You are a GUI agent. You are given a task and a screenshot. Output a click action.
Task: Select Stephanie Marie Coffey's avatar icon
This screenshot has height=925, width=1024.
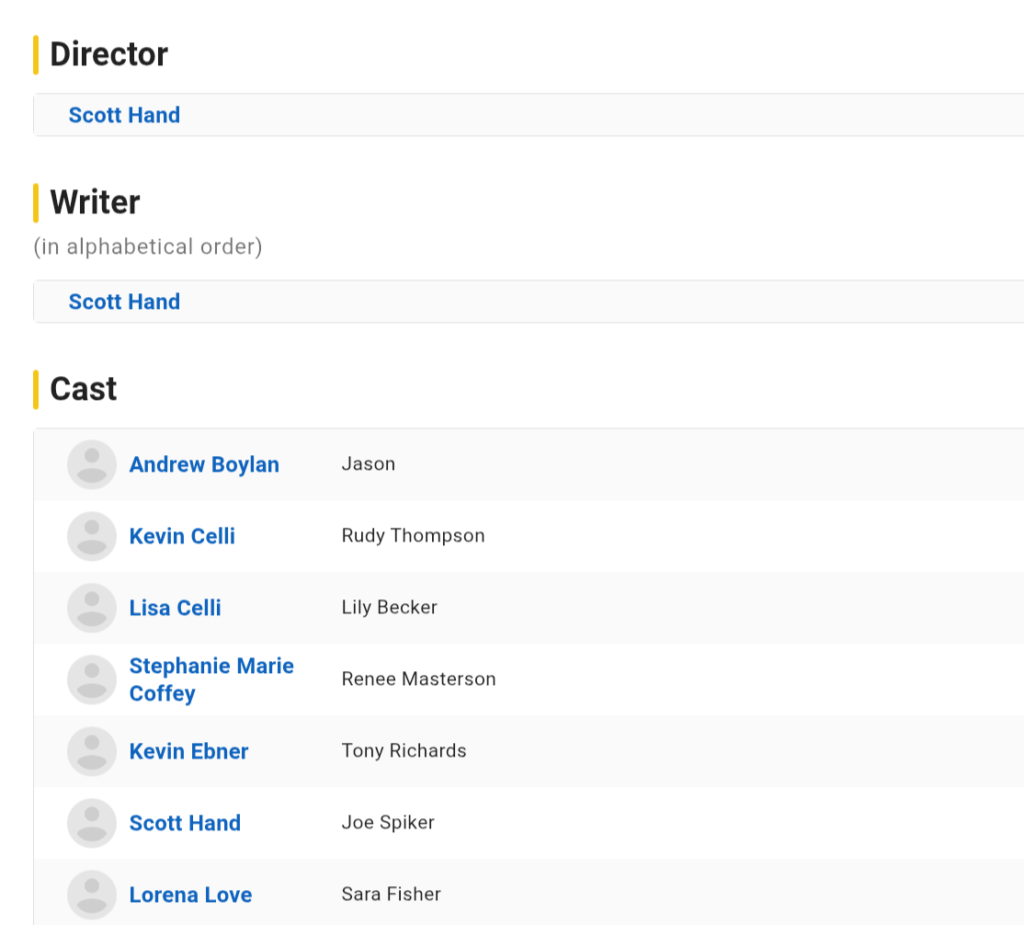click(92, 680)
